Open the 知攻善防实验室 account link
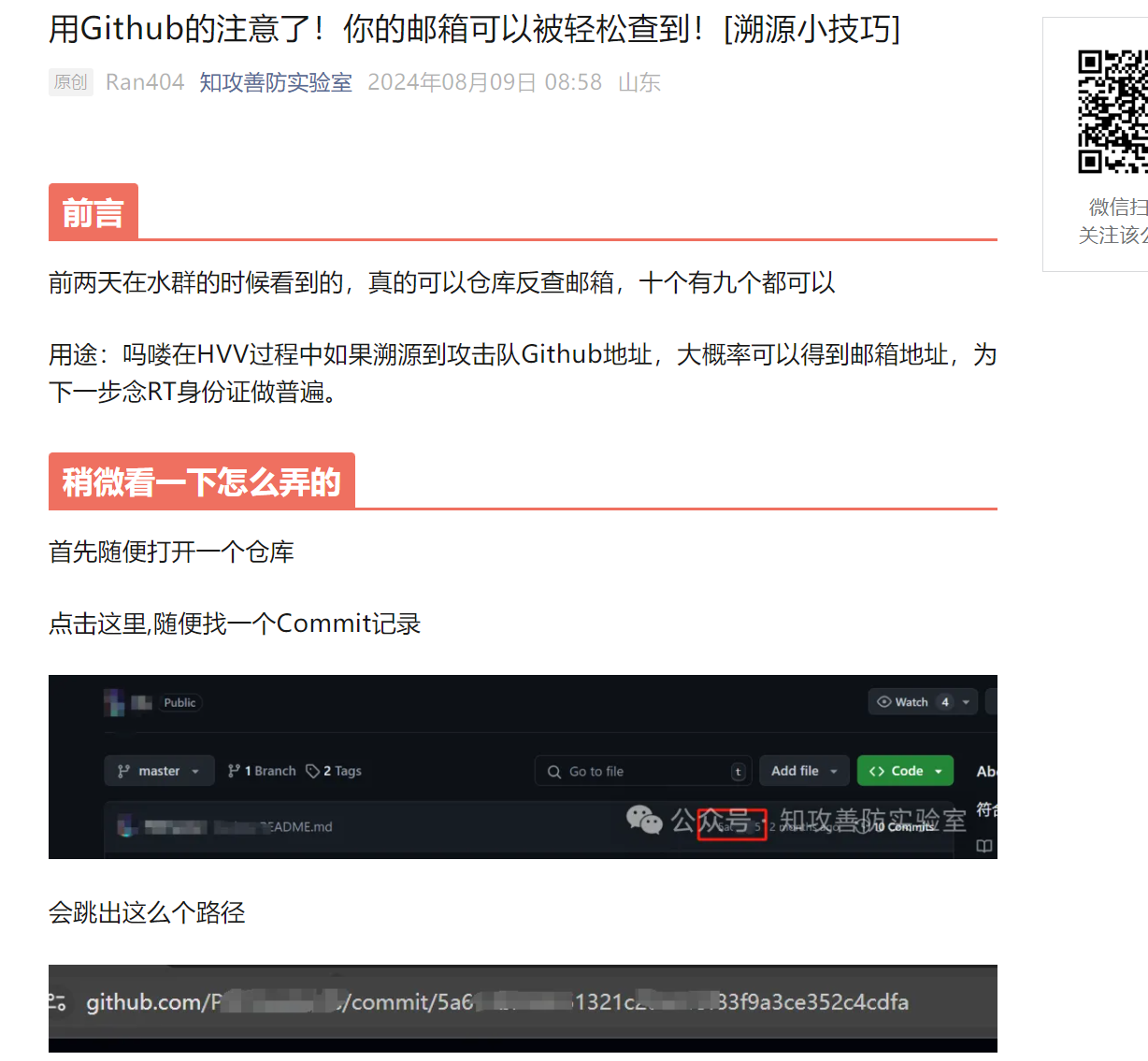The width and height of the screenshot is (1148, 1061). [276, 82]
